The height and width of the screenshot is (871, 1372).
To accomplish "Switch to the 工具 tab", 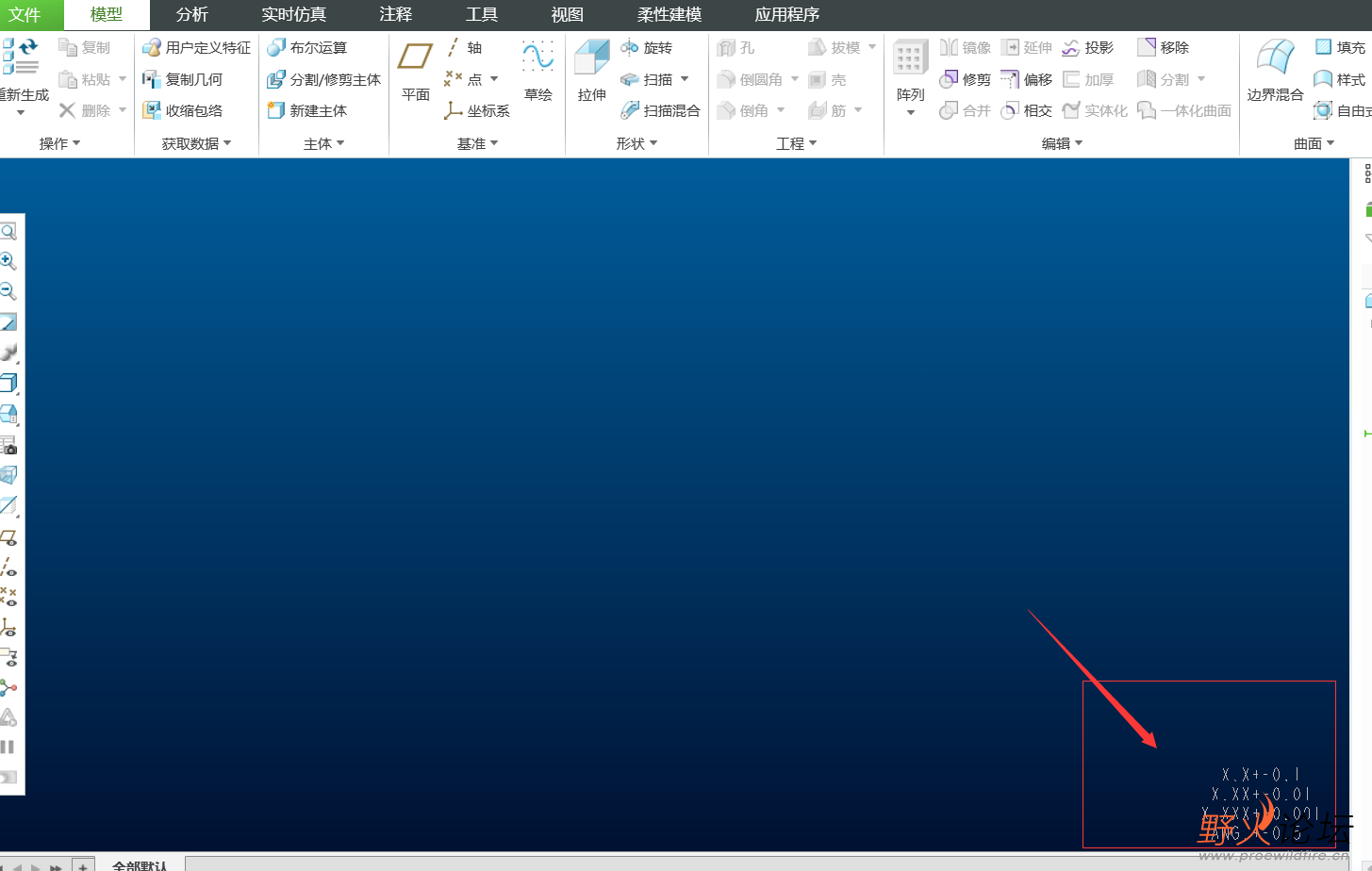I will pos(482,14).
